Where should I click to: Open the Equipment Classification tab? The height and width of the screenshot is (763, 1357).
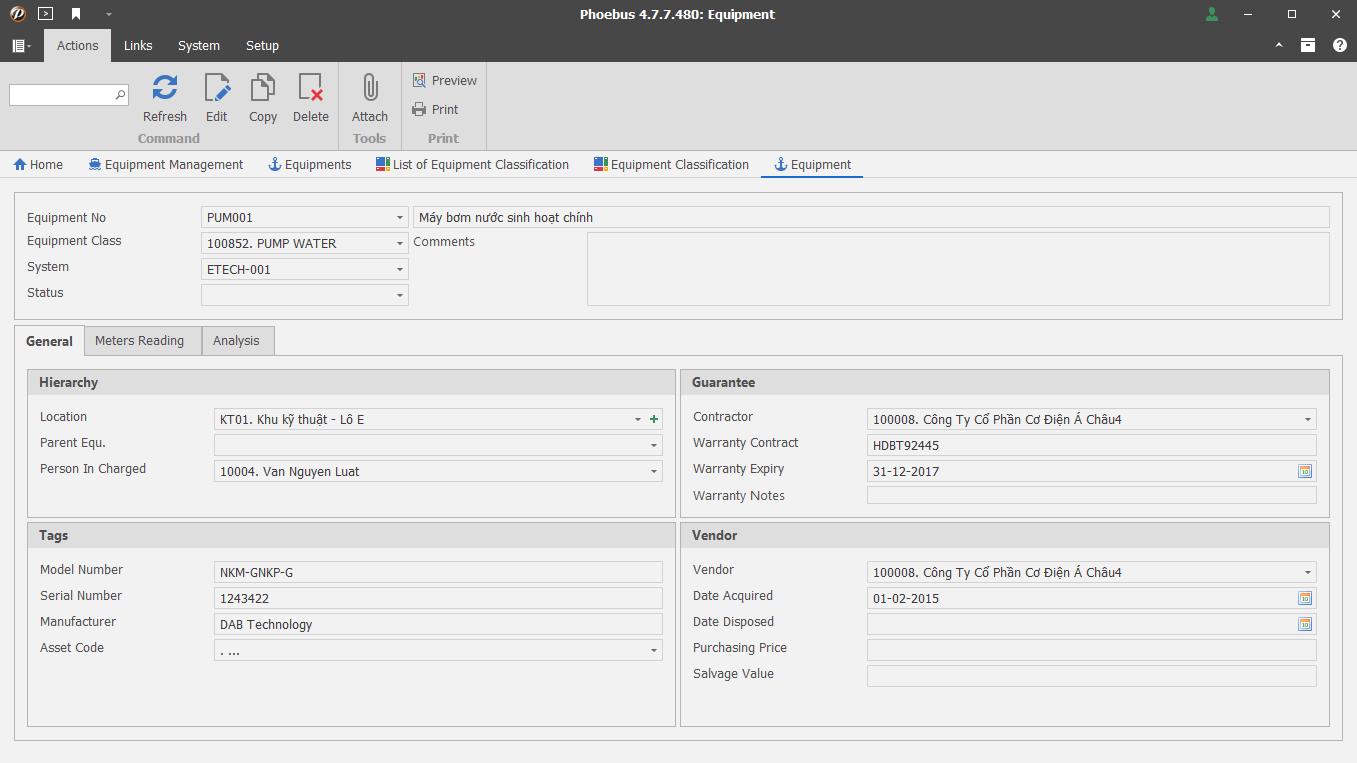point(671,165)
